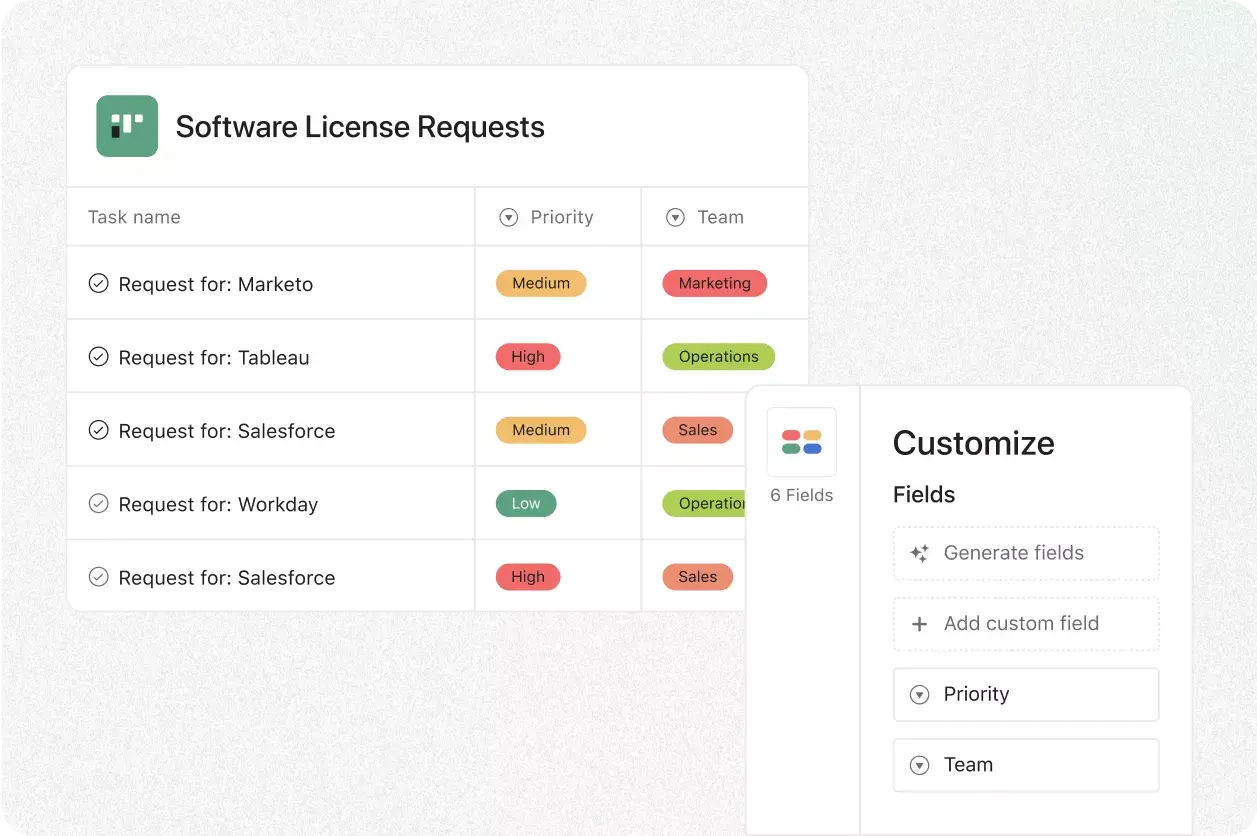1257x836 pixels.
Task: Open the Team column header dropdown
Action: [x=675, y=217]
